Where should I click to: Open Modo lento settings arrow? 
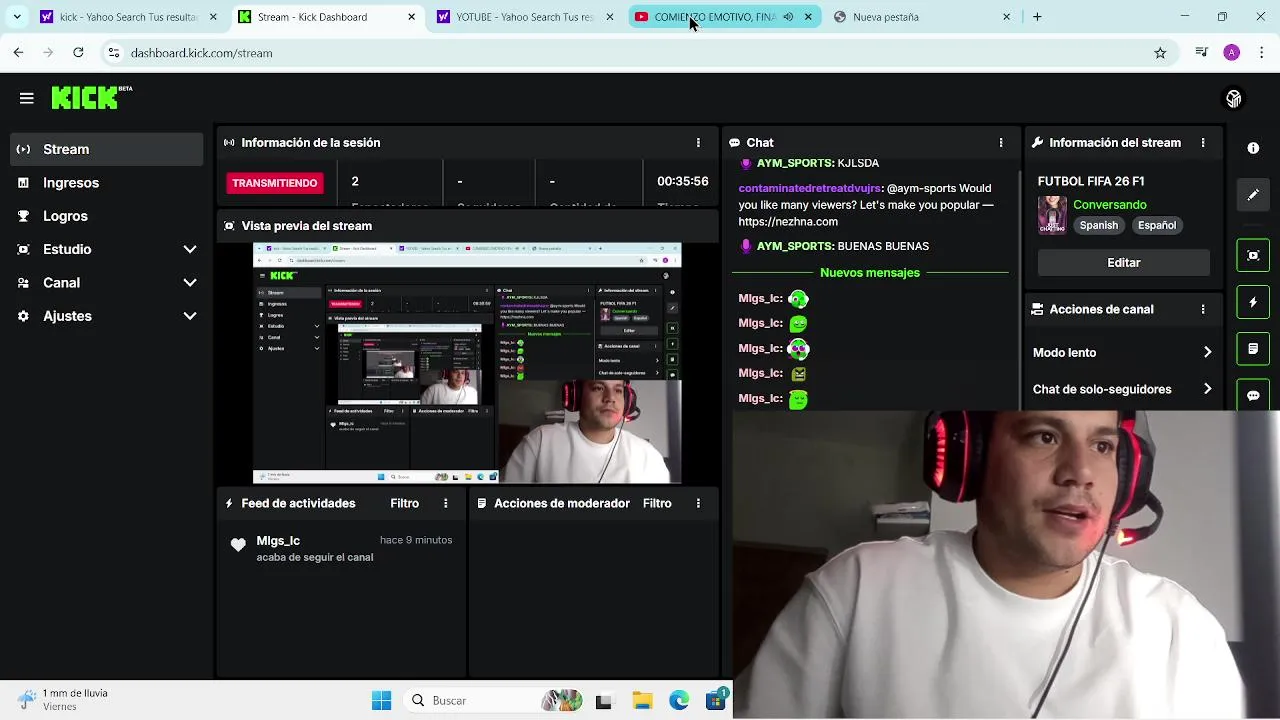click(1207, 353)
